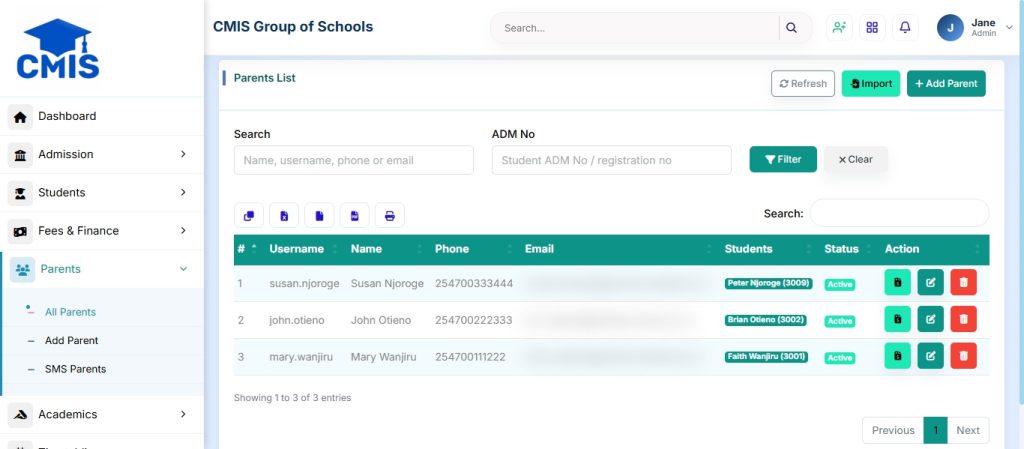View details of John Otieno
Image resolution: width=1024 pixels, height=449 pixels.
click(897, 319)
